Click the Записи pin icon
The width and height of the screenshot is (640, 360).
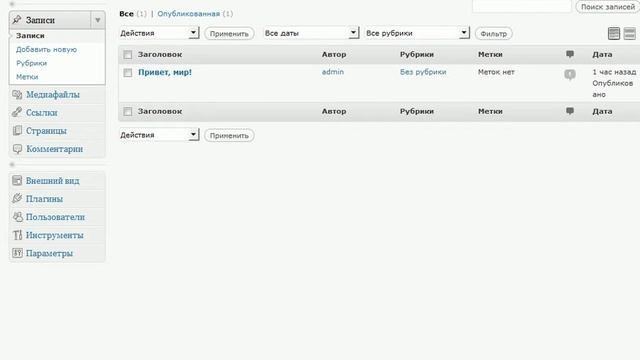17,20
